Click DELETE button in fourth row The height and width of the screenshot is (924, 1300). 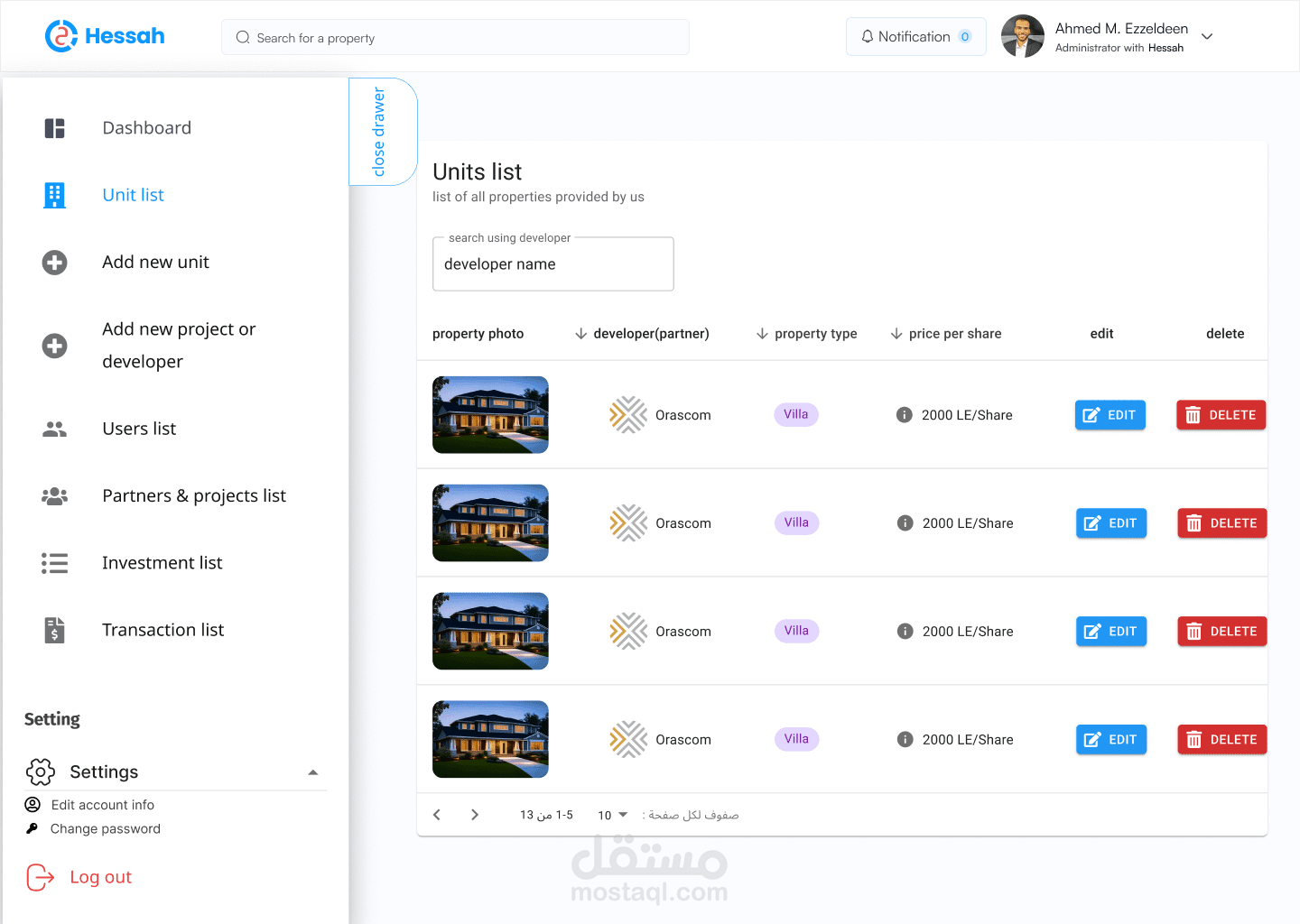click(1222, 740)
